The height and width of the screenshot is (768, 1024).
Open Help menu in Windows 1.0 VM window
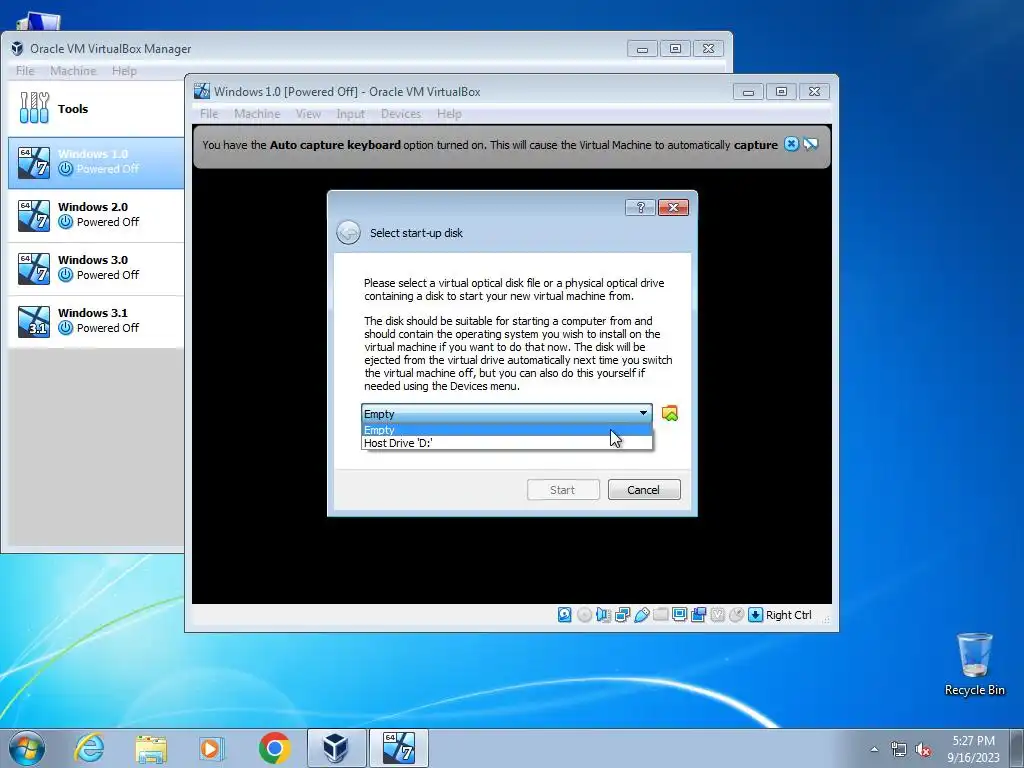coord(449,114)
